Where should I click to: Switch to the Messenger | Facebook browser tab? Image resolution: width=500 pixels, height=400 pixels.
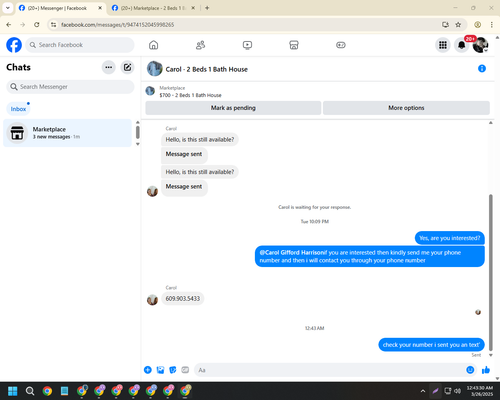pos(61,8)
